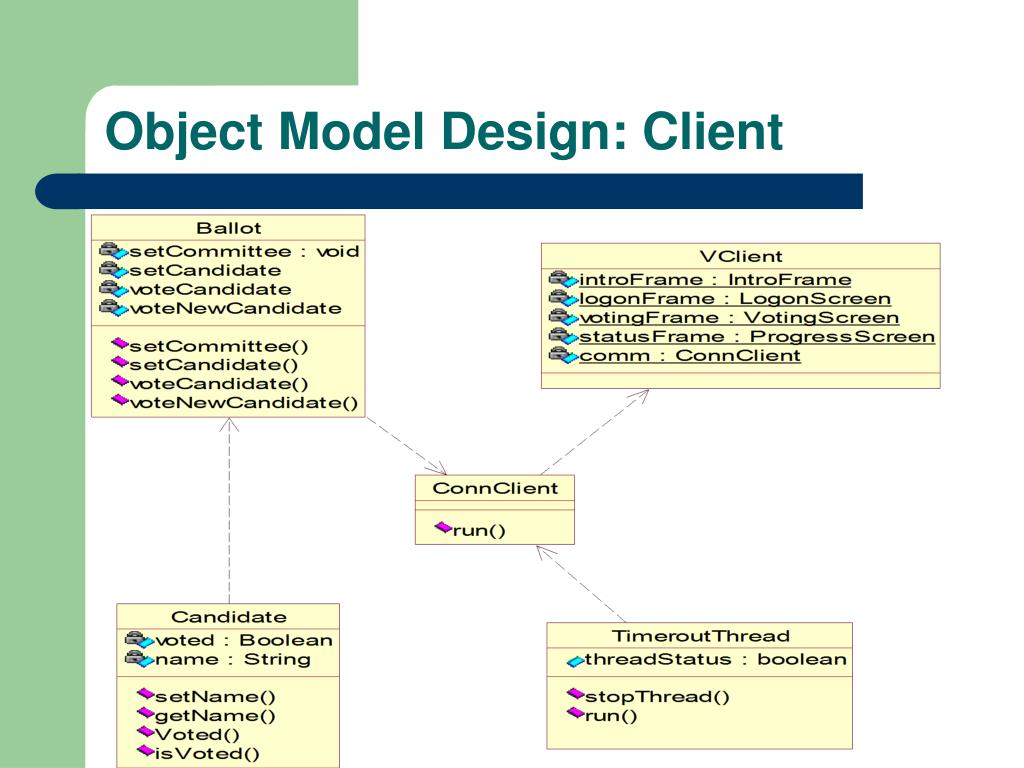Select the 'setCommittee()' operation text
The width and height of the screenshot is (1024, 768).
219,346
